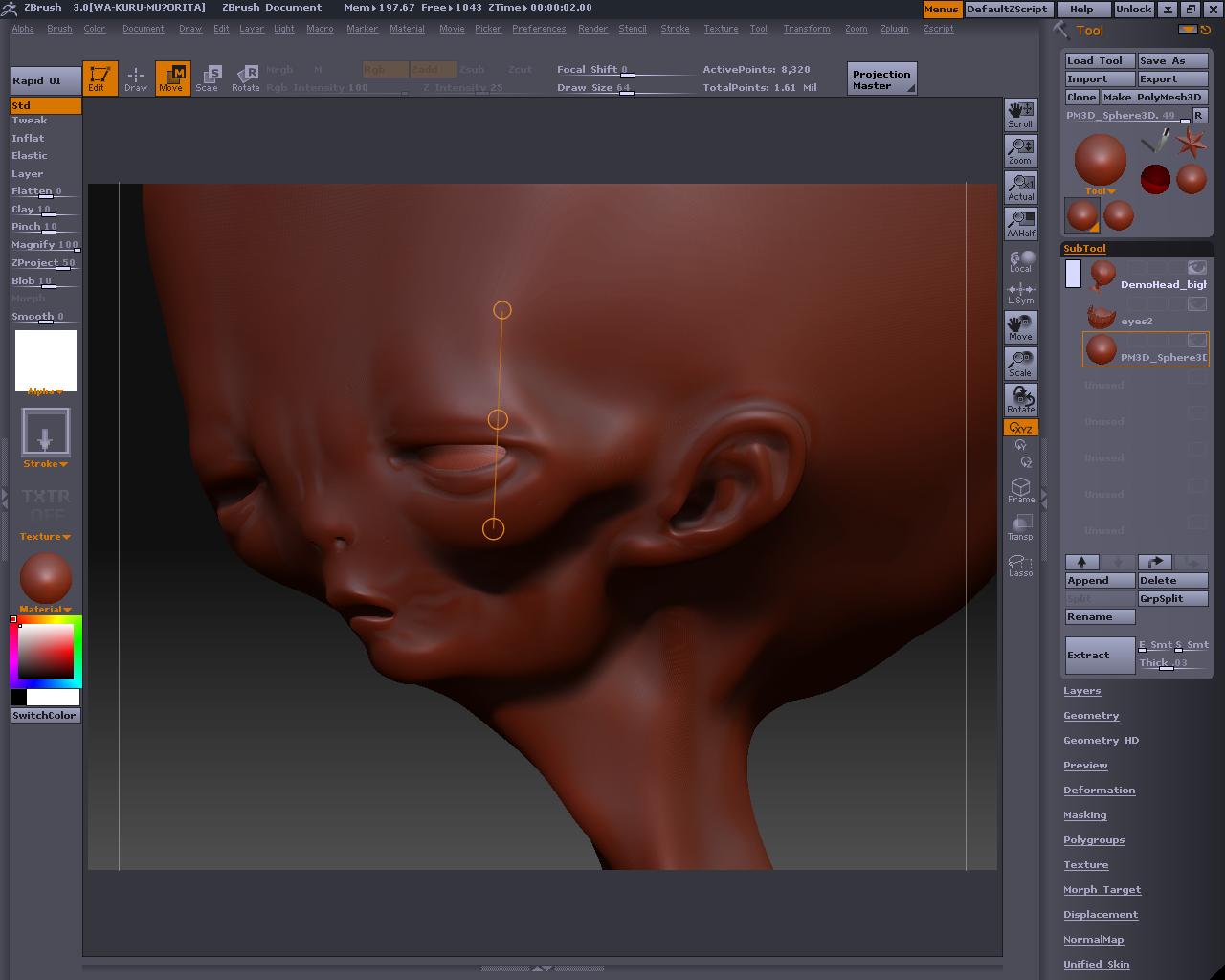Select the Rotate mode icon in top shelf

coord(246,78)
